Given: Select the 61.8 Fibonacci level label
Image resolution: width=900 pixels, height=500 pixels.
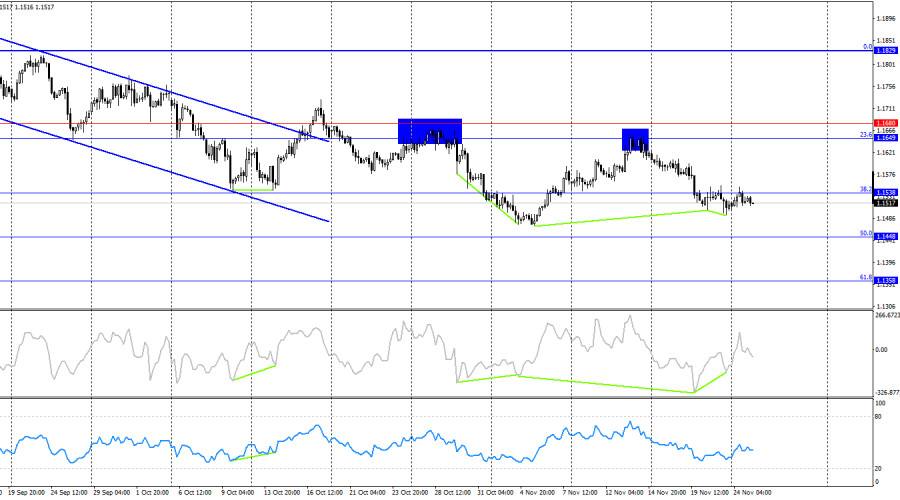Looking at the screenshot, I should [866, 278].
